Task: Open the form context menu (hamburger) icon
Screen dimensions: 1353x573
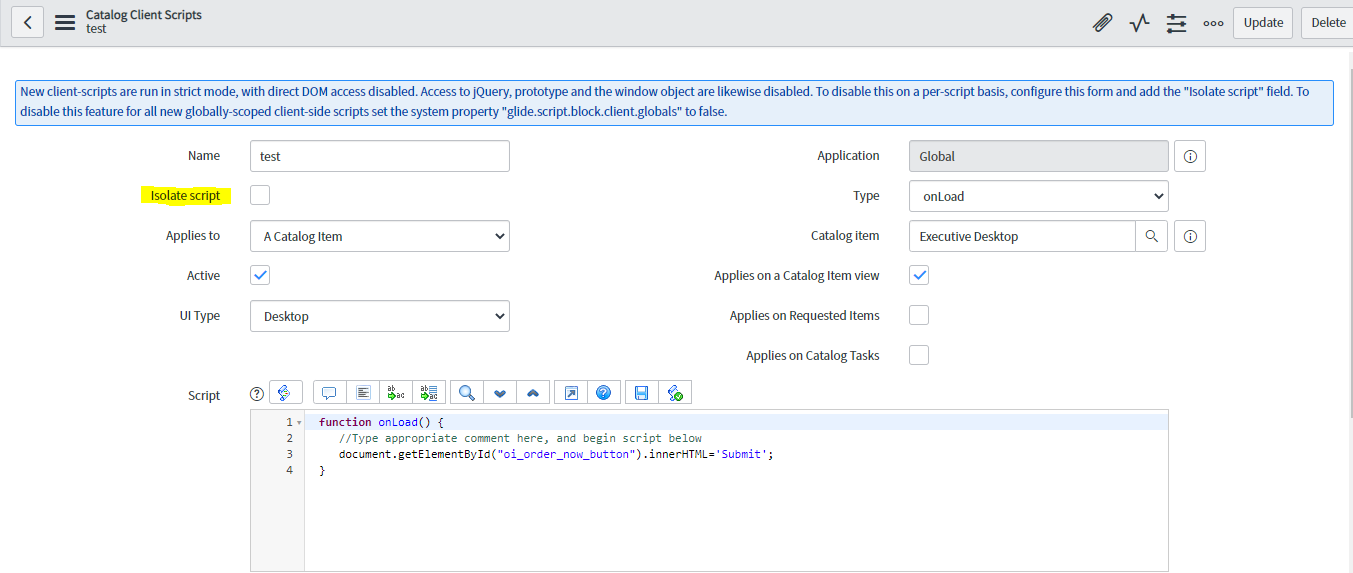Action: (x=65, y=22)
